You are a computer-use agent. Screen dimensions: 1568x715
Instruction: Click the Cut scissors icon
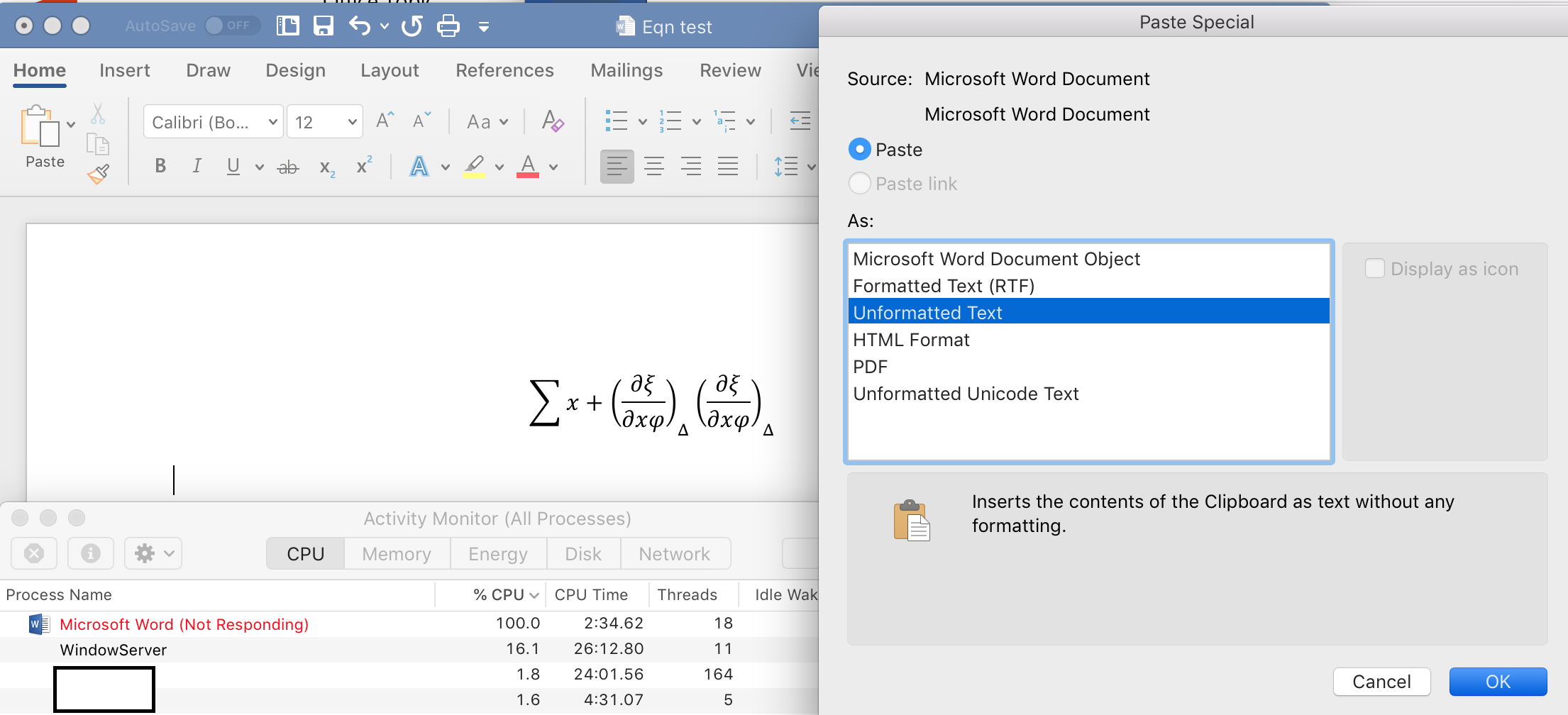[x=98, y=113]
